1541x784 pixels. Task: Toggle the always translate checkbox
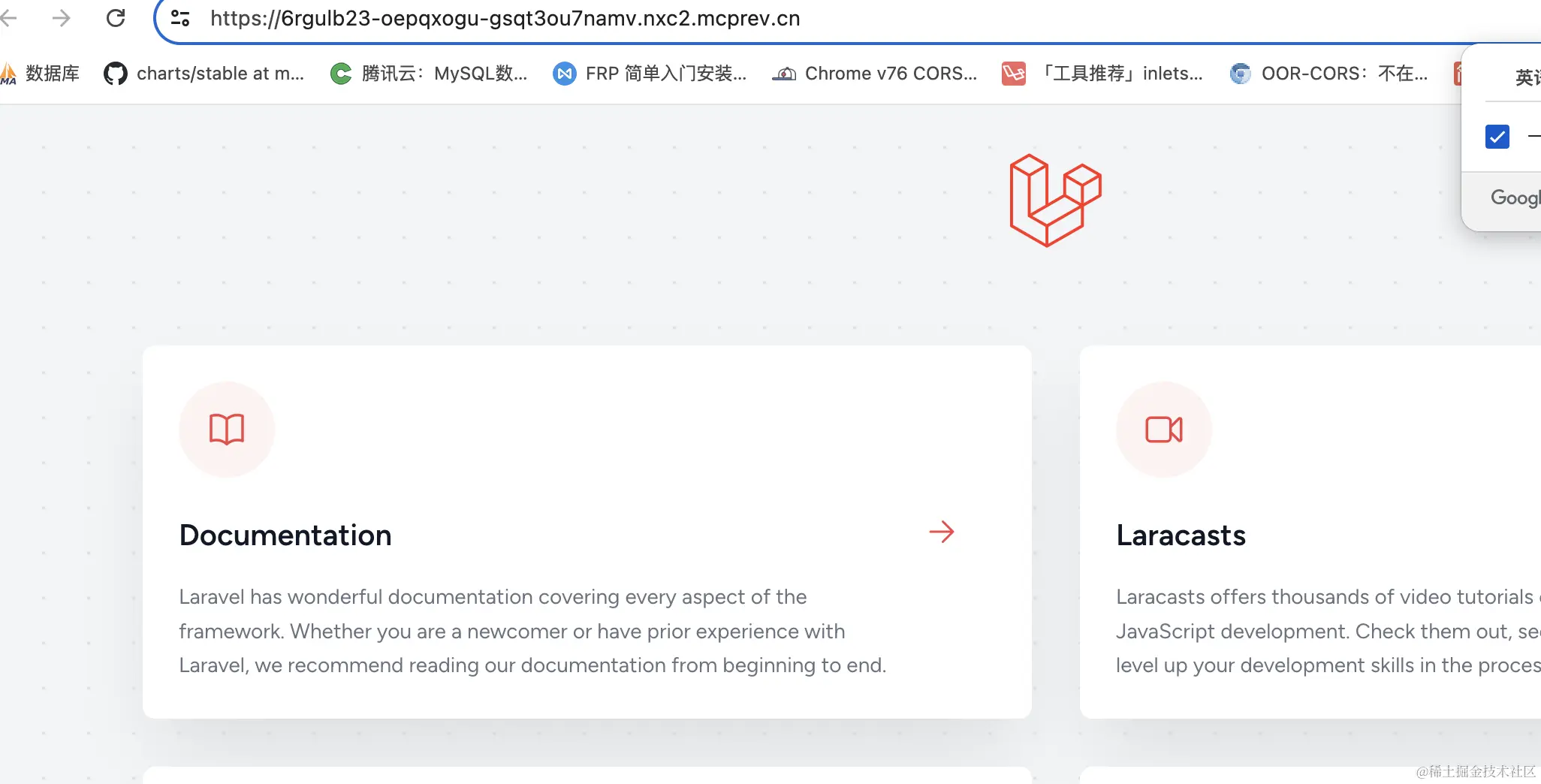point(1497,136)
